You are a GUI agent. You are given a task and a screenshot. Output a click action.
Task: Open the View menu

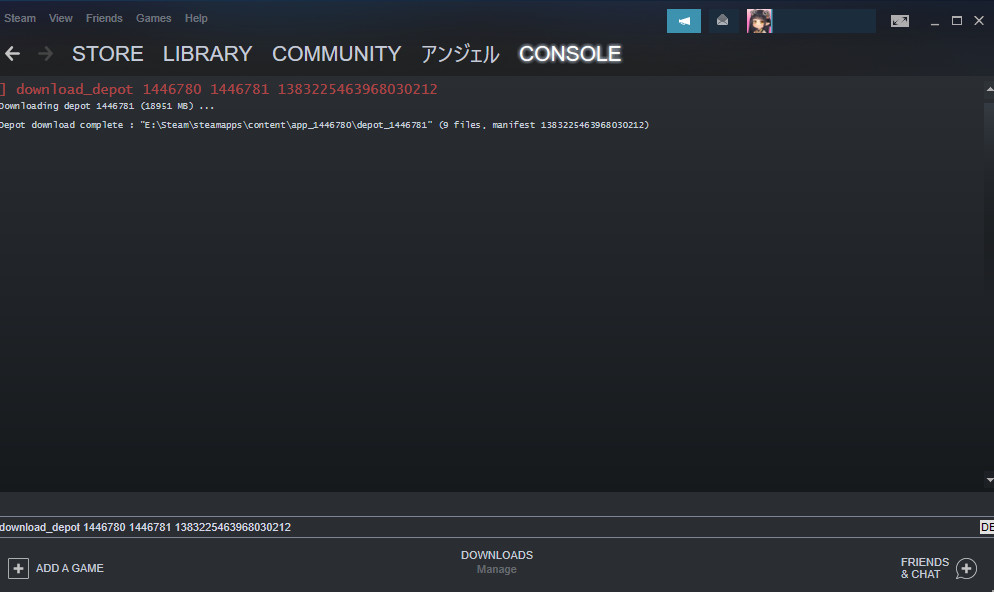(61, 18)
